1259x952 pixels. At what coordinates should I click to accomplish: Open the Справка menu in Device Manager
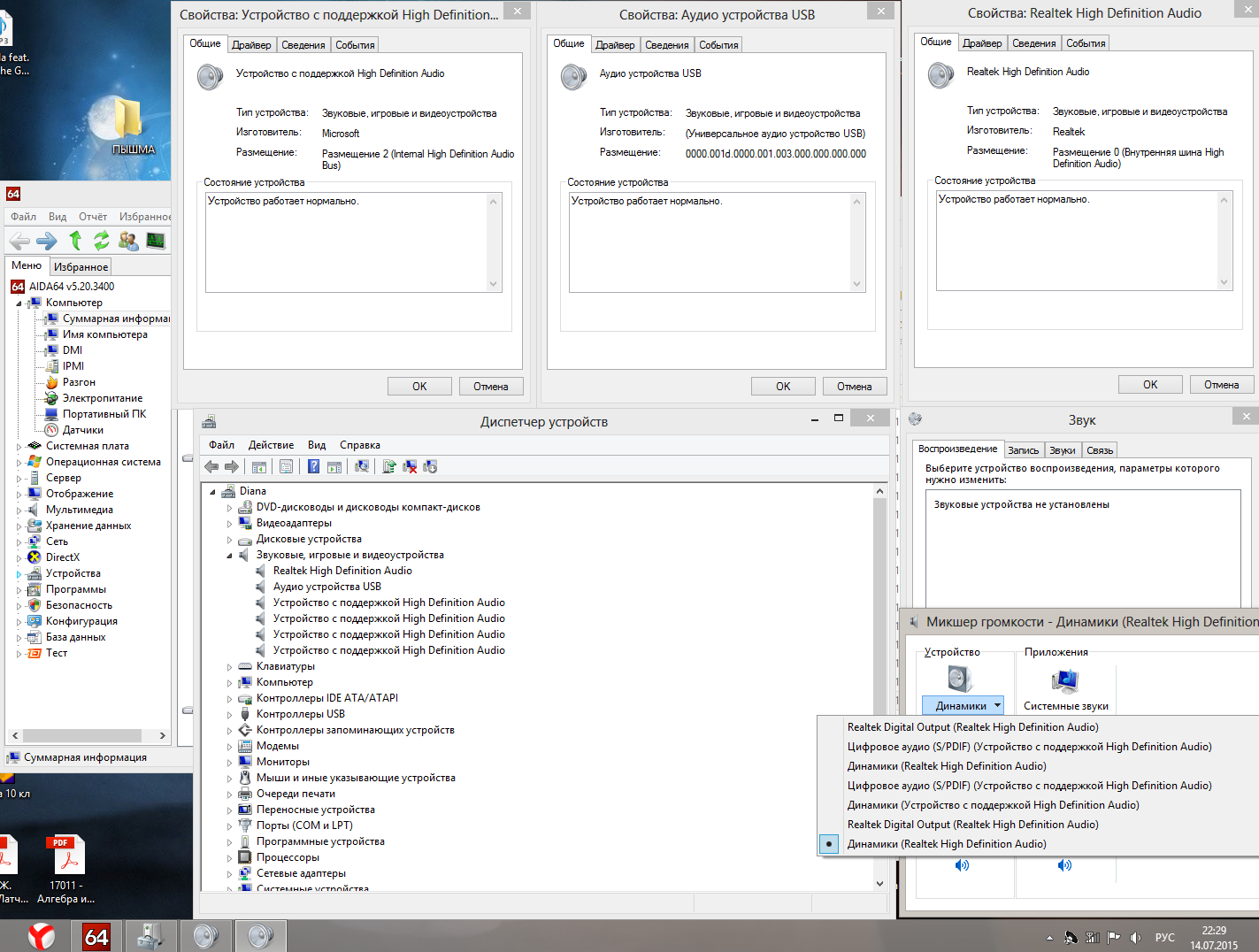tap(359, 445)
